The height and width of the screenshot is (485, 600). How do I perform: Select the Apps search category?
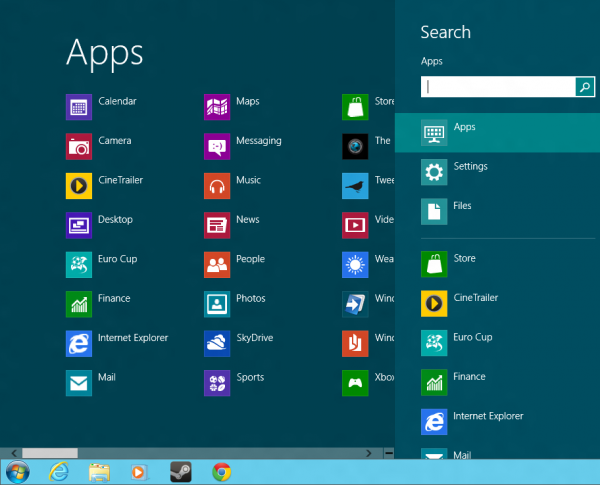coord(497,133)
